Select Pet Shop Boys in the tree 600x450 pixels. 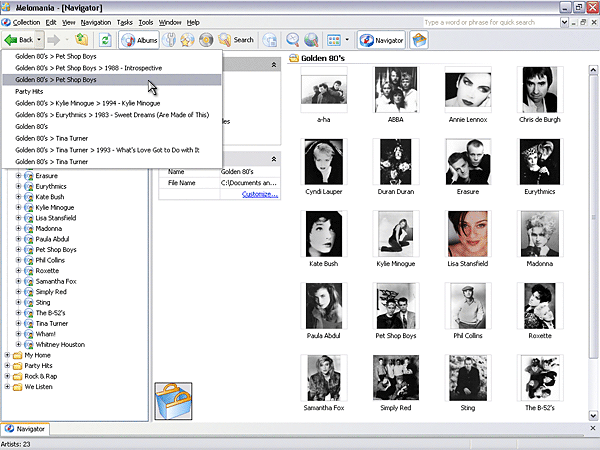pyautogui.click(x=56, y=250)
